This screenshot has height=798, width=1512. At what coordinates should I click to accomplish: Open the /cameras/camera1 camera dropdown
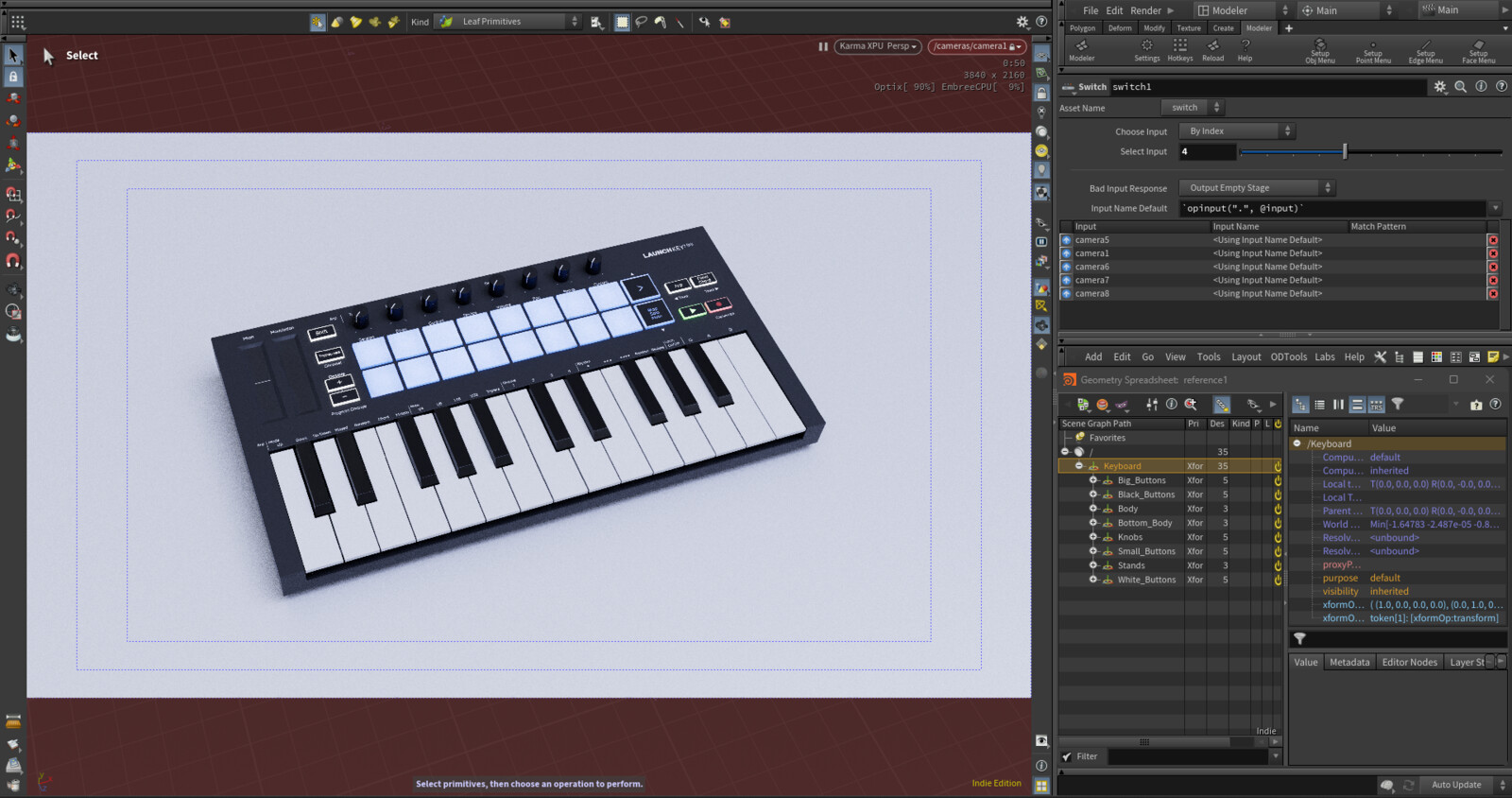coord(977,46)
